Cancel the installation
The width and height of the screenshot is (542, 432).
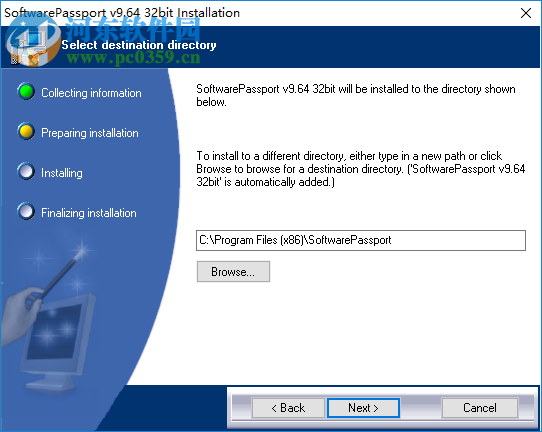click(x=479, y=408)
